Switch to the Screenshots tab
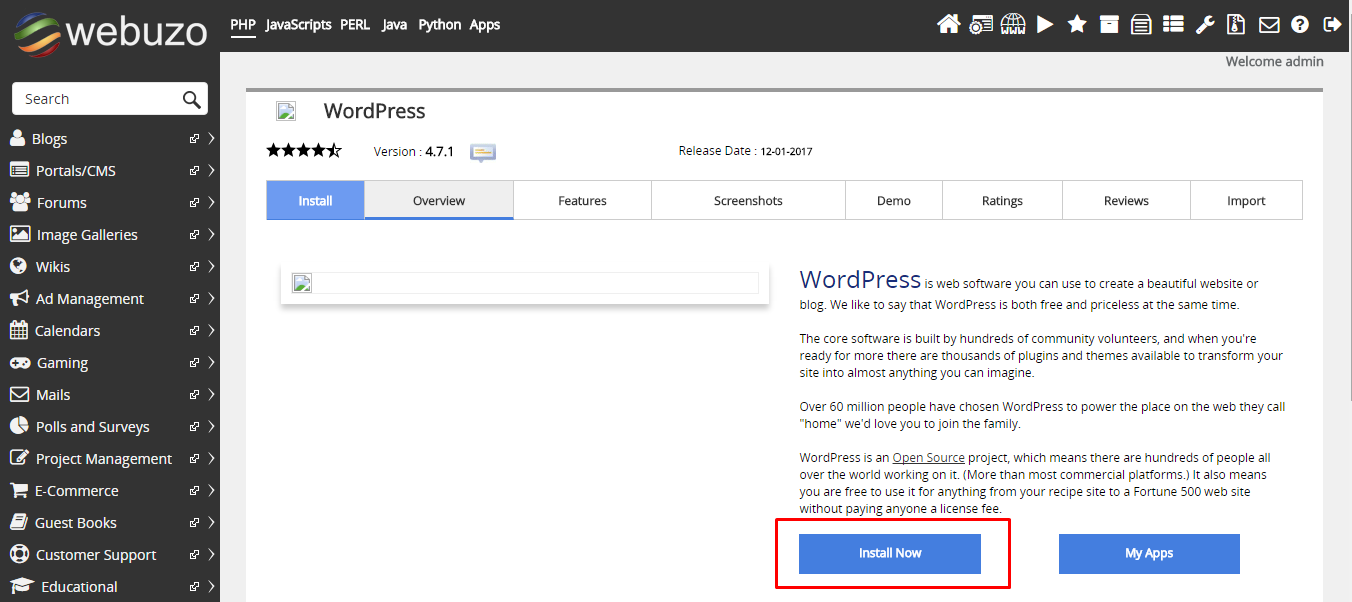Screen dimensions: 1352x602 coord(747,200)
